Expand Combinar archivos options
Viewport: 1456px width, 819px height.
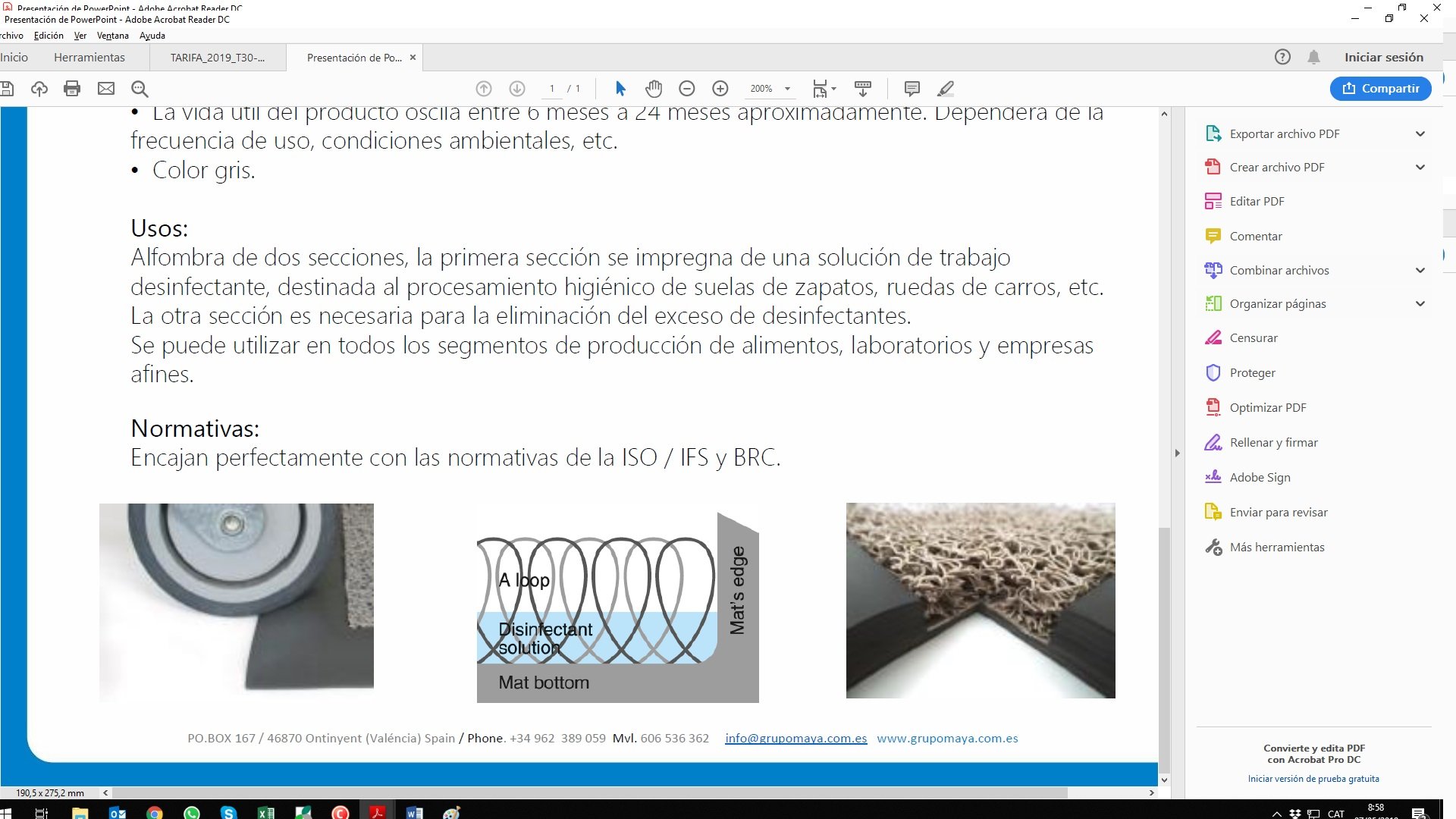click(x=1420, y=271)
